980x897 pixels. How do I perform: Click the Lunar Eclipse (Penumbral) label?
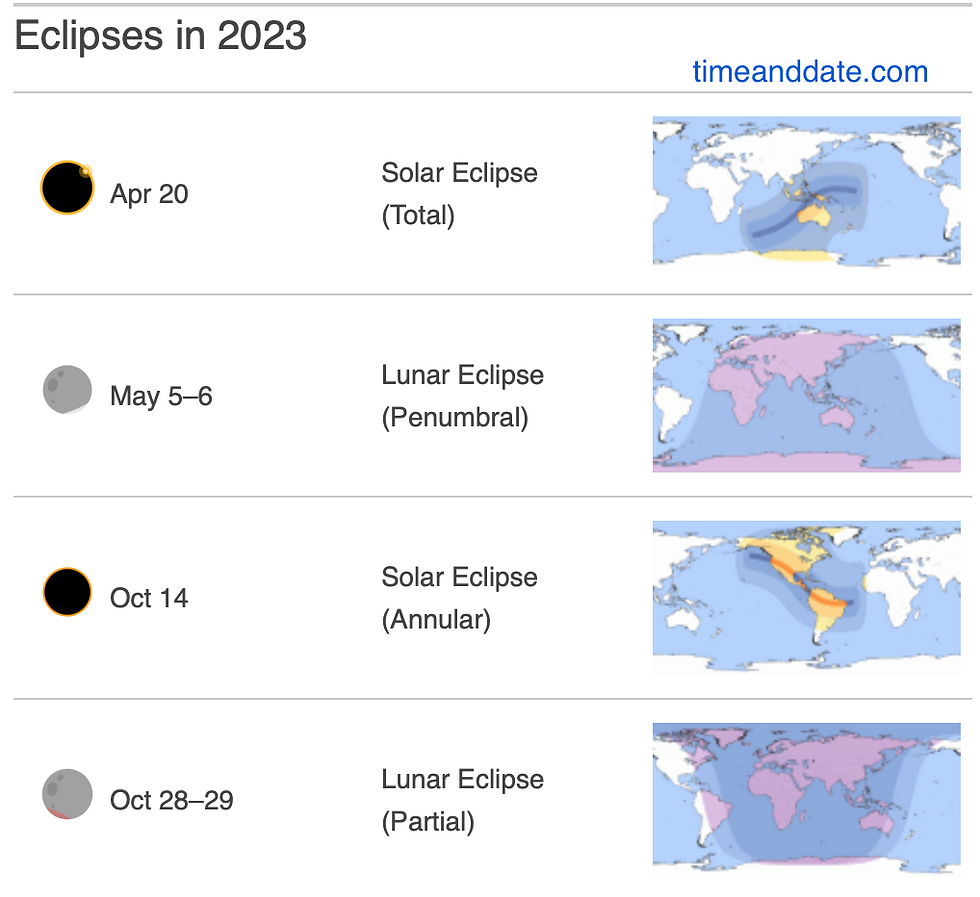pos(462,396)
